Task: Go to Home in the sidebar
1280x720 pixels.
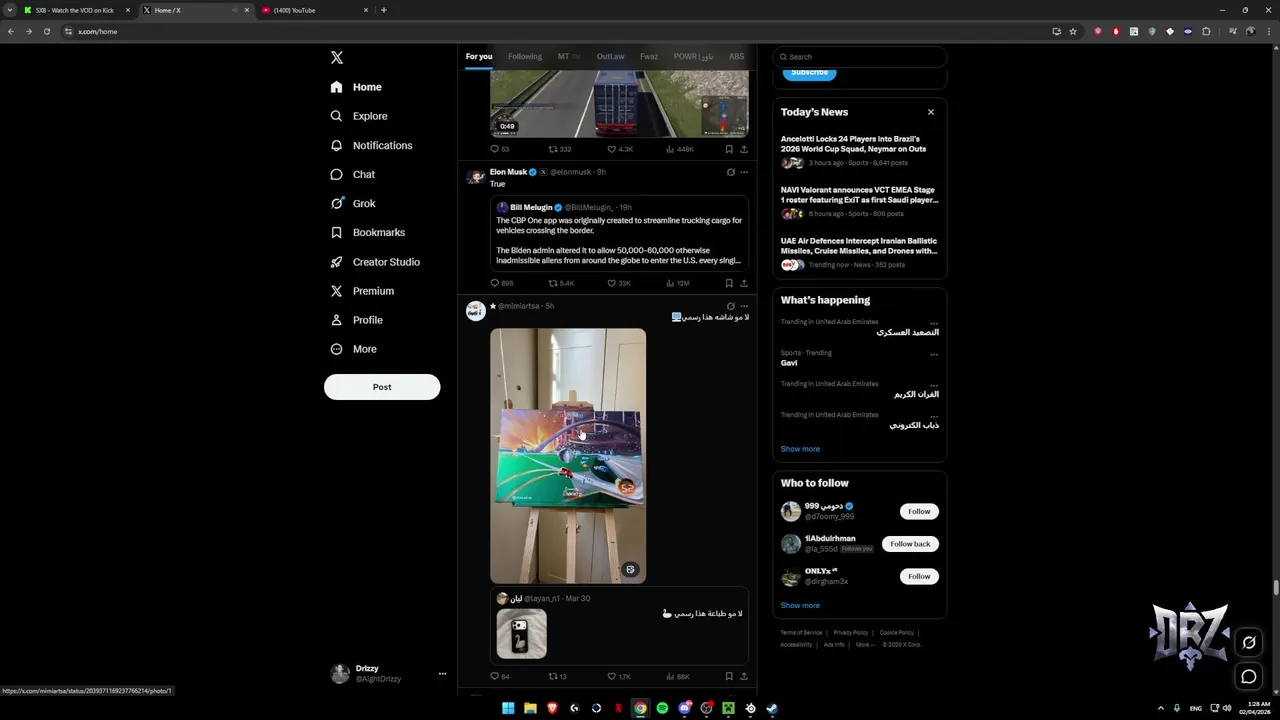Action: click(356, 87)
